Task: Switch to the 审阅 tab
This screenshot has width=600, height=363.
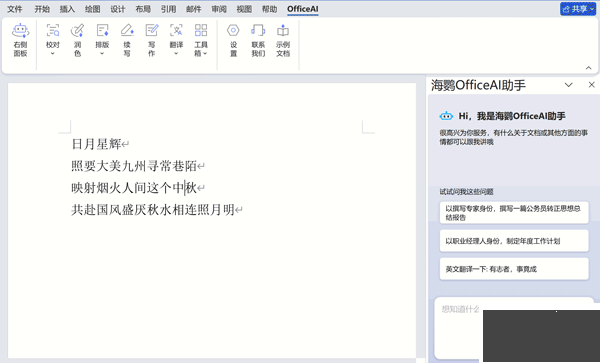Action: point(219,9)
